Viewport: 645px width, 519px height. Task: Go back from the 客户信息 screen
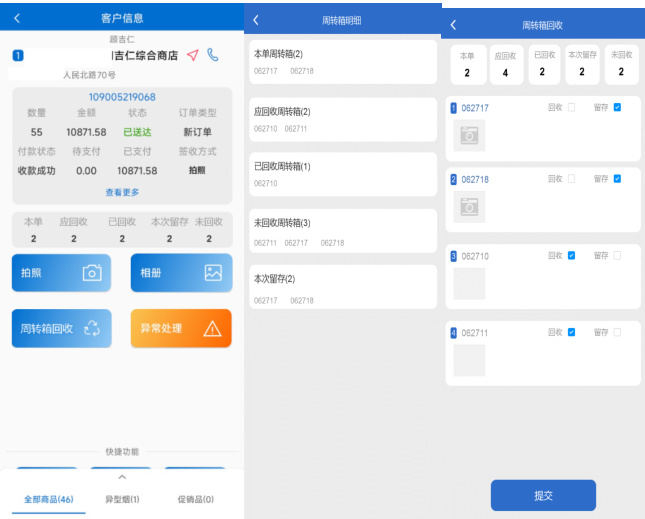17,18
